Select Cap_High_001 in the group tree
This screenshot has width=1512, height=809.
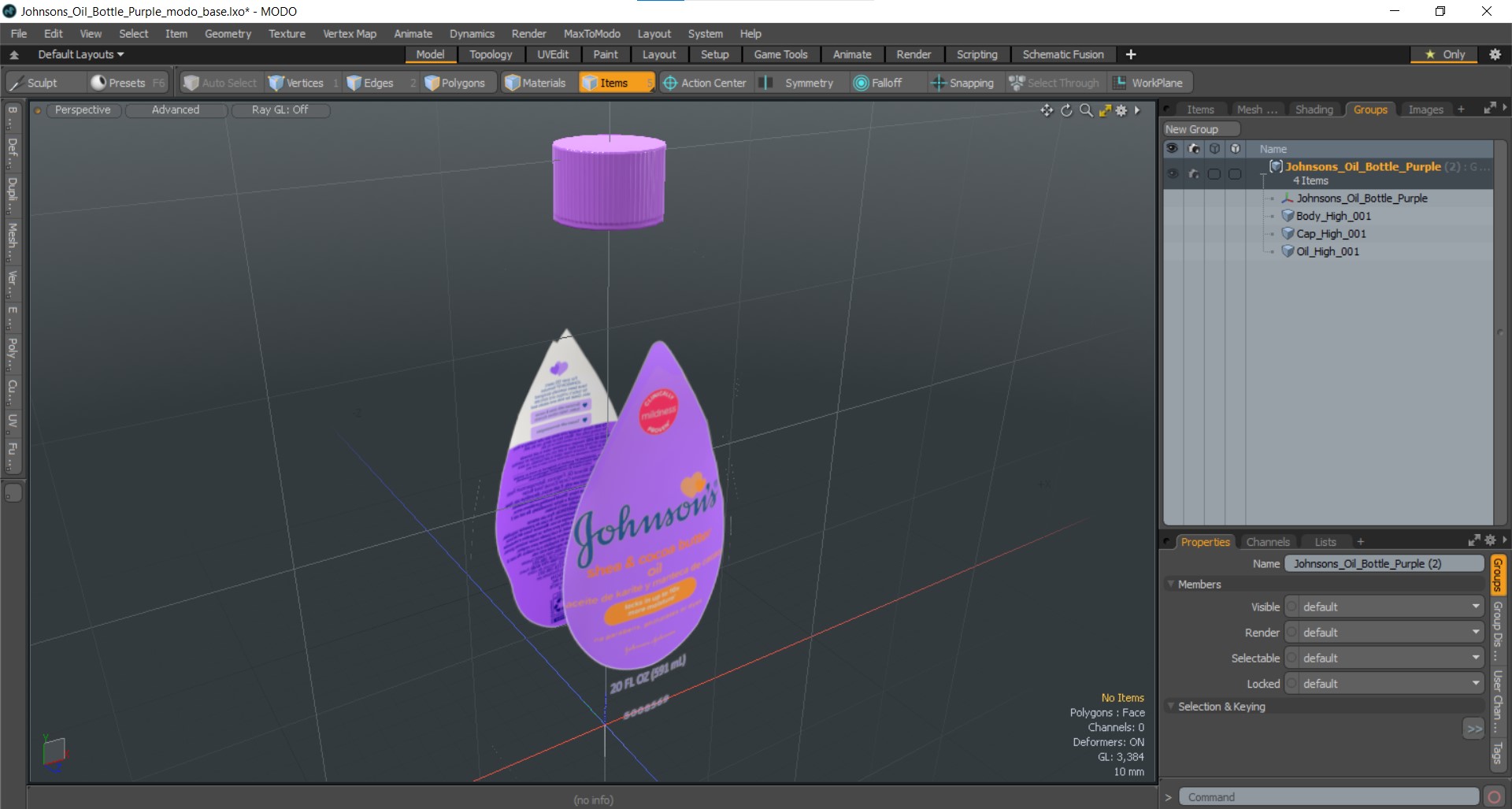pyautogui.click(x=1331, y=234)
